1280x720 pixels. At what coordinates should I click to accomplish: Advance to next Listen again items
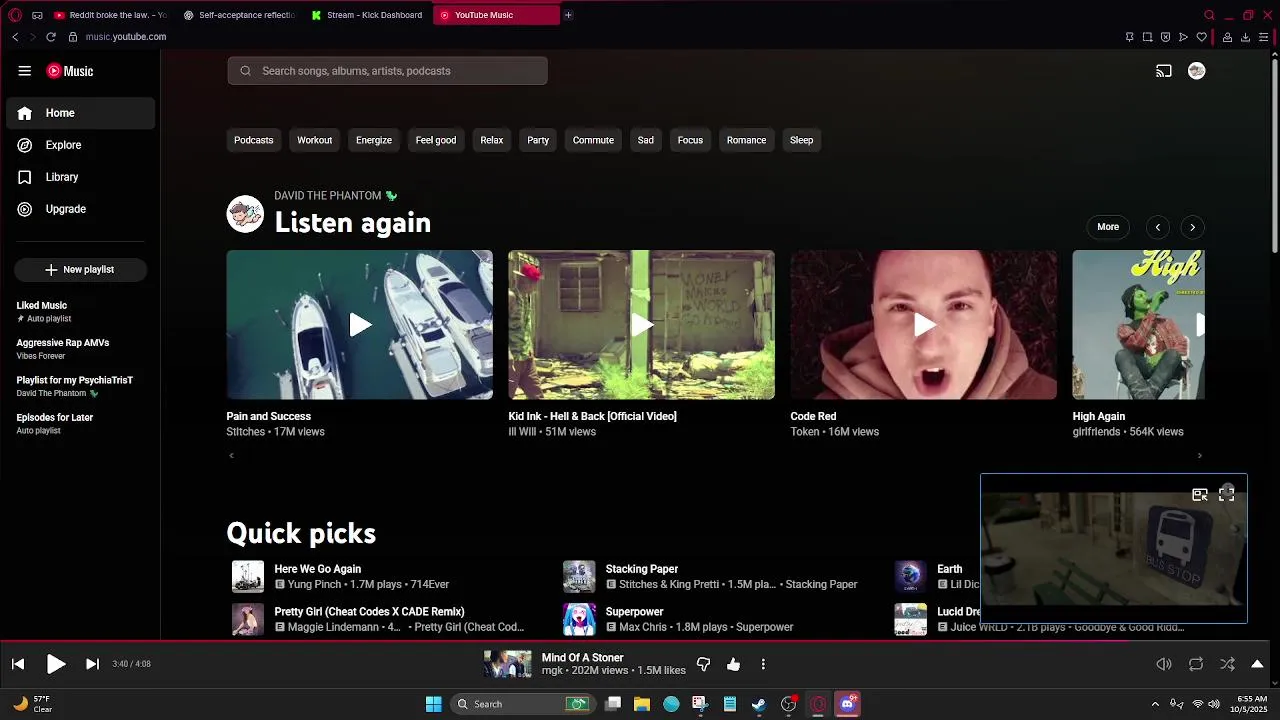(x=1192, y=227)
